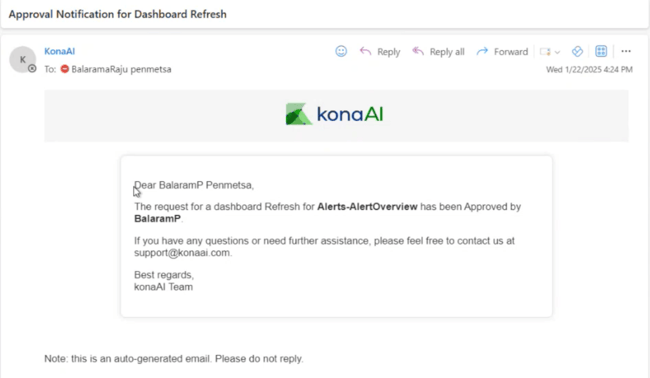
Task: Open the KonaAI sender name link
Action: [60, 51]
